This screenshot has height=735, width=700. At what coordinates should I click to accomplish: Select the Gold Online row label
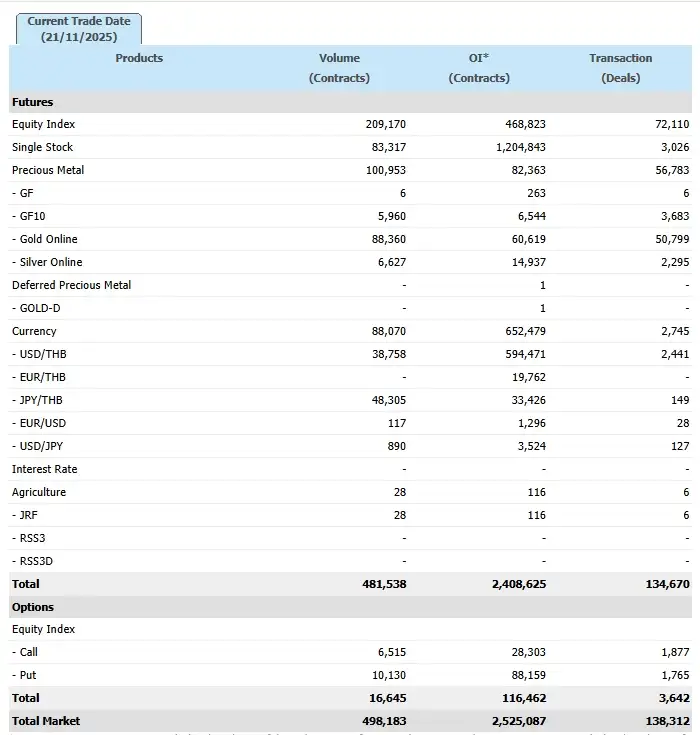45,239
